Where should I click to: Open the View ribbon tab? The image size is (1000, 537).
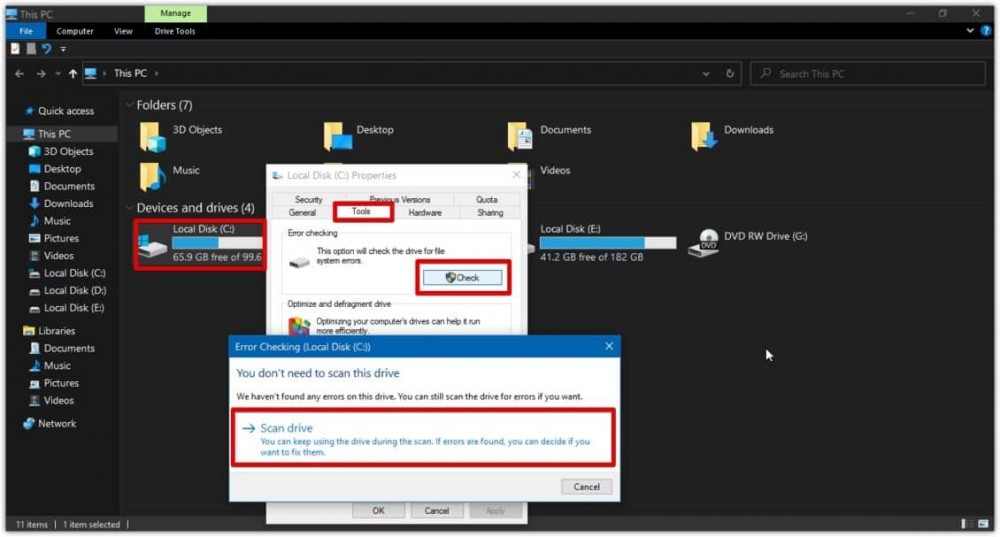123,31
